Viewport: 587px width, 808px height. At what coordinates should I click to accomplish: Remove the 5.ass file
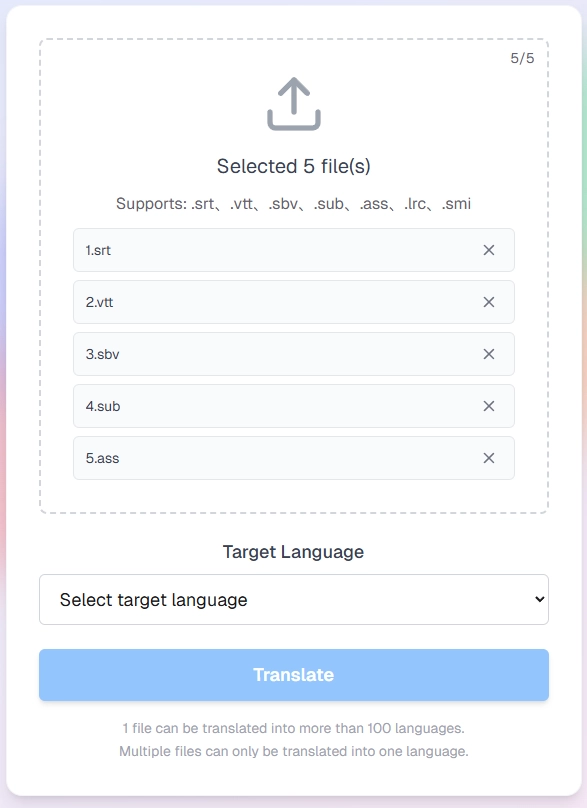[x=488, y=457]
